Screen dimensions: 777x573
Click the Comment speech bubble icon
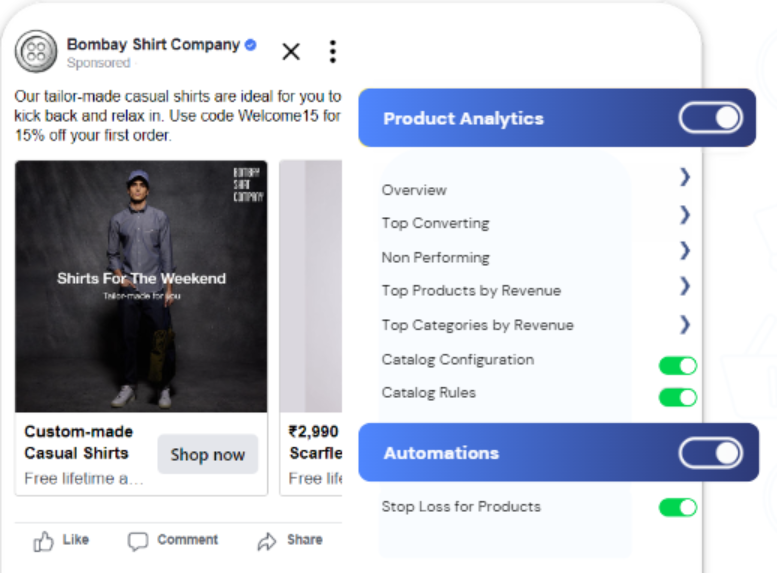point(138,541)
